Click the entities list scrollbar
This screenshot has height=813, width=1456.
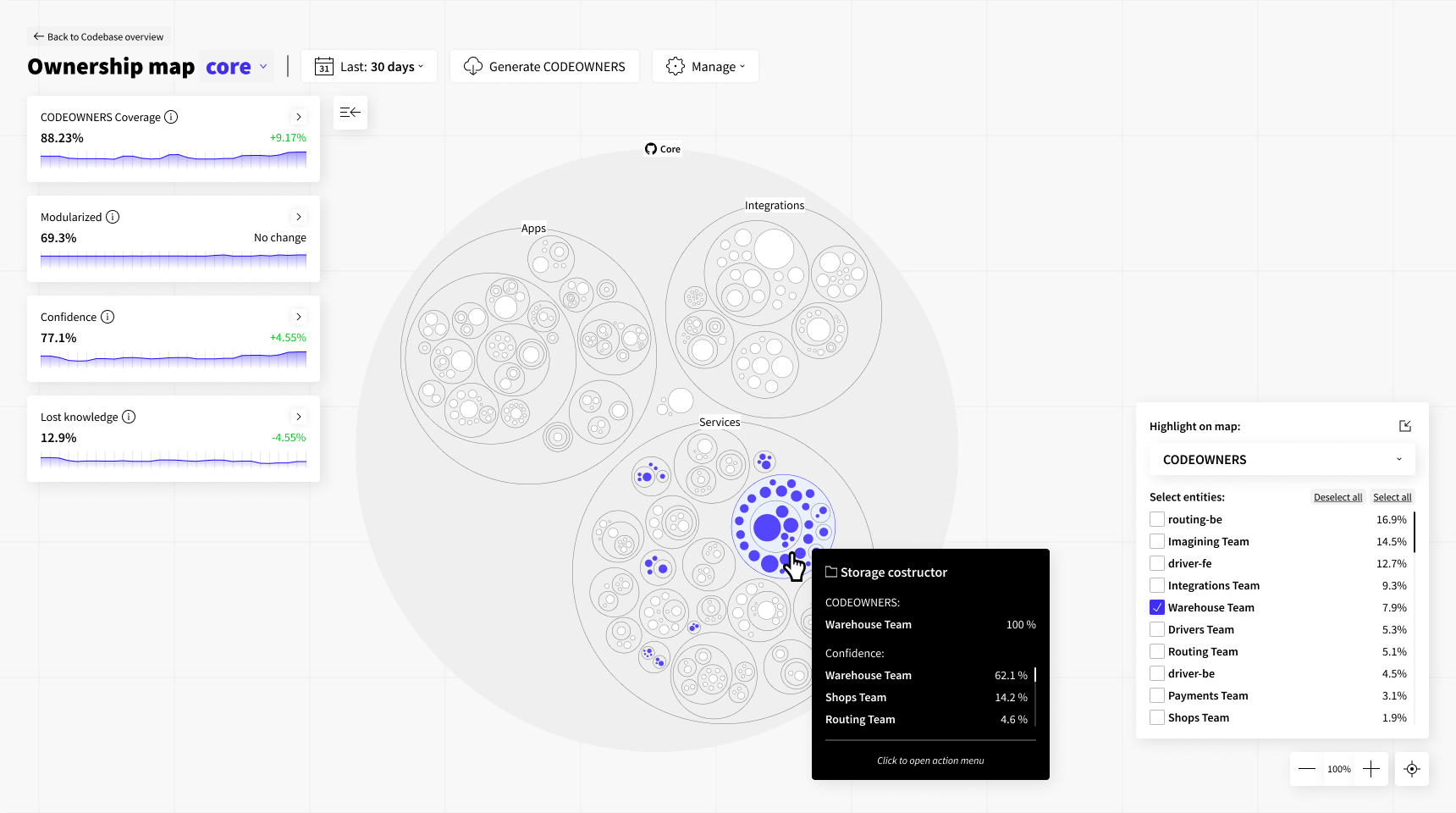click(x=1415, y=532)
